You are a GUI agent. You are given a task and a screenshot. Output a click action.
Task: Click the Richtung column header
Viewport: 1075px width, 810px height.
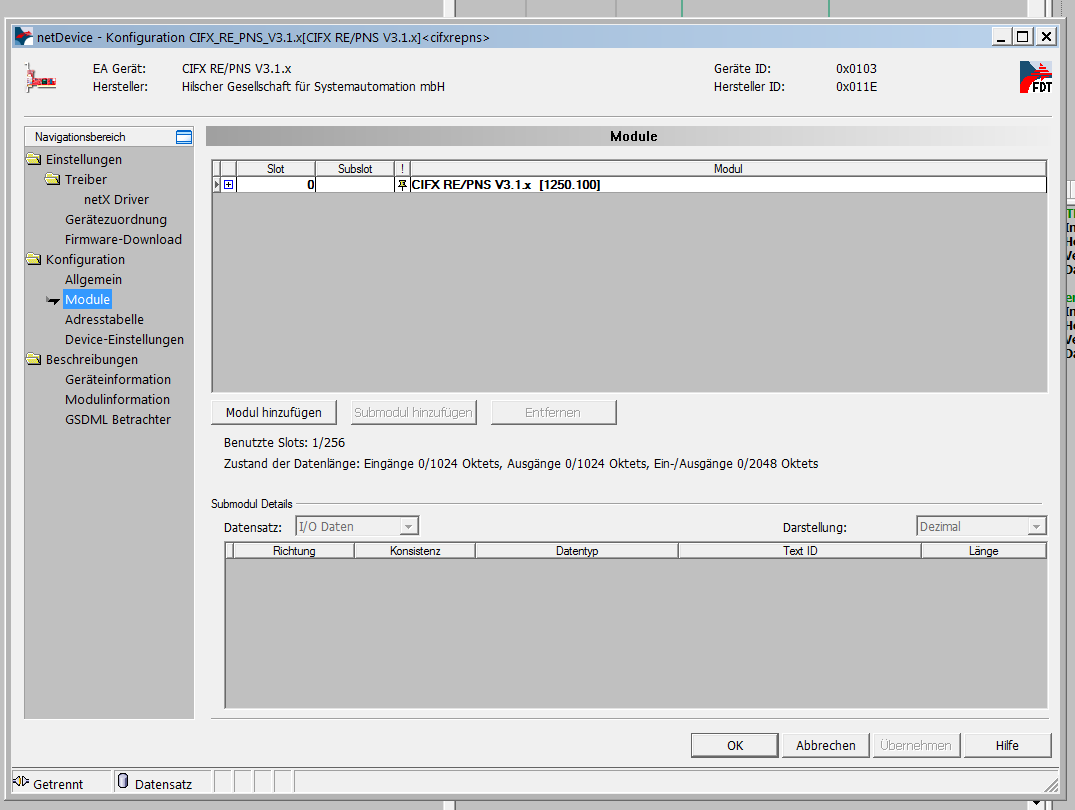[x=294, y=551]
